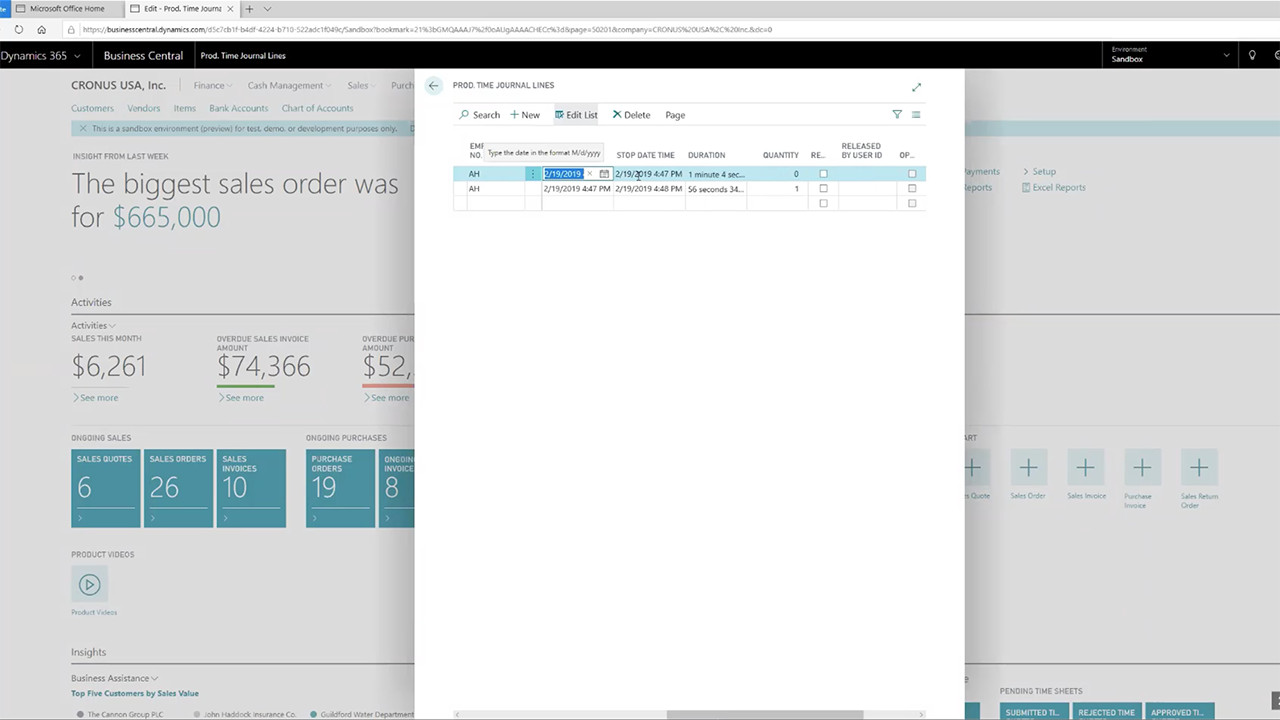Open the Excel Reports link in the background

pos(1059,188)
